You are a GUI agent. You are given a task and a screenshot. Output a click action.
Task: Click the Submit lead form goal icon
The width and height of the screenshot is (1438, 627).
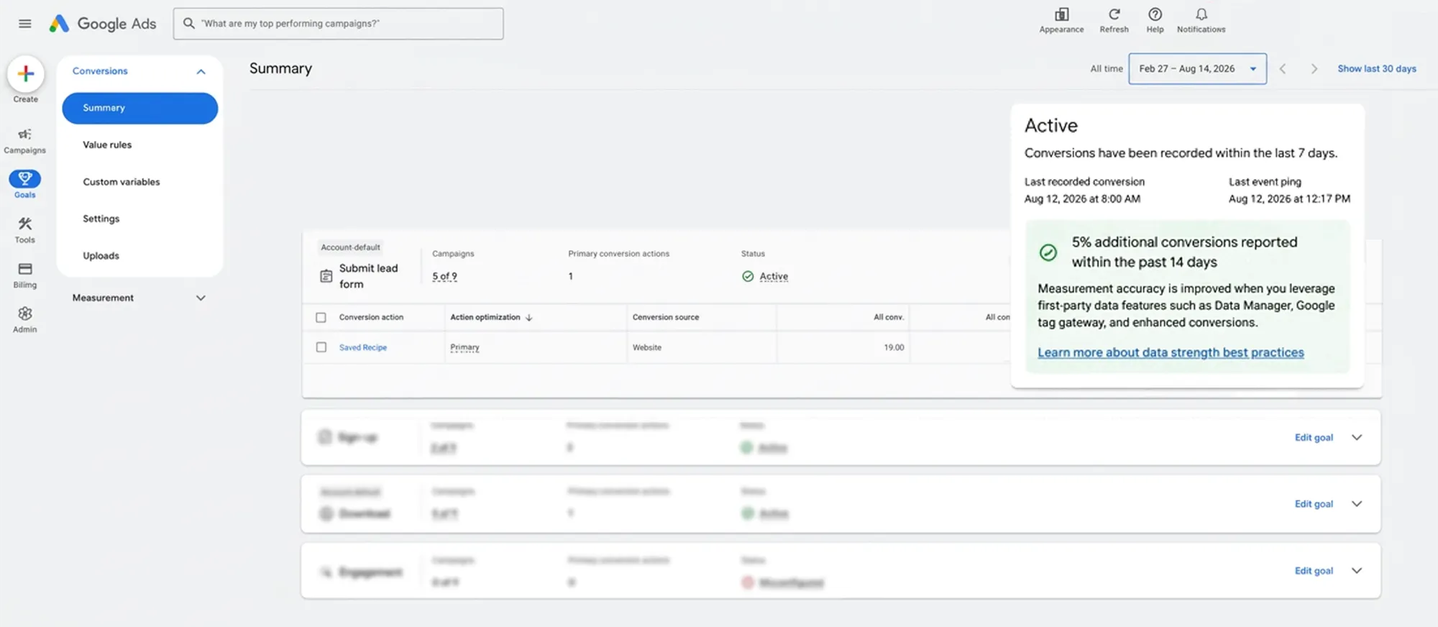[x=326, y=276]
